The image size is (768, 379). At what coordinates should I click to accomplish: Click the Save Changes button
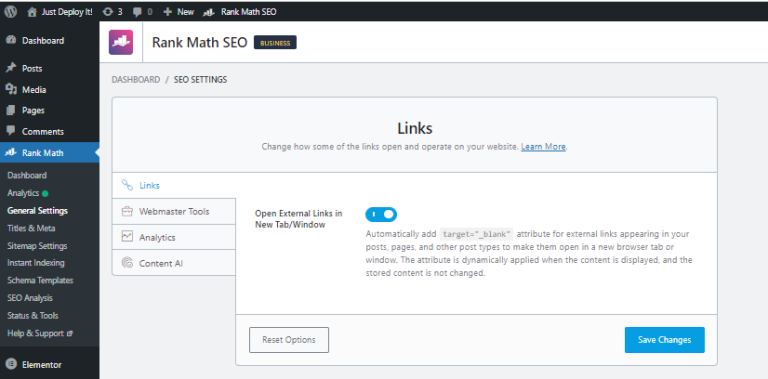665,340
